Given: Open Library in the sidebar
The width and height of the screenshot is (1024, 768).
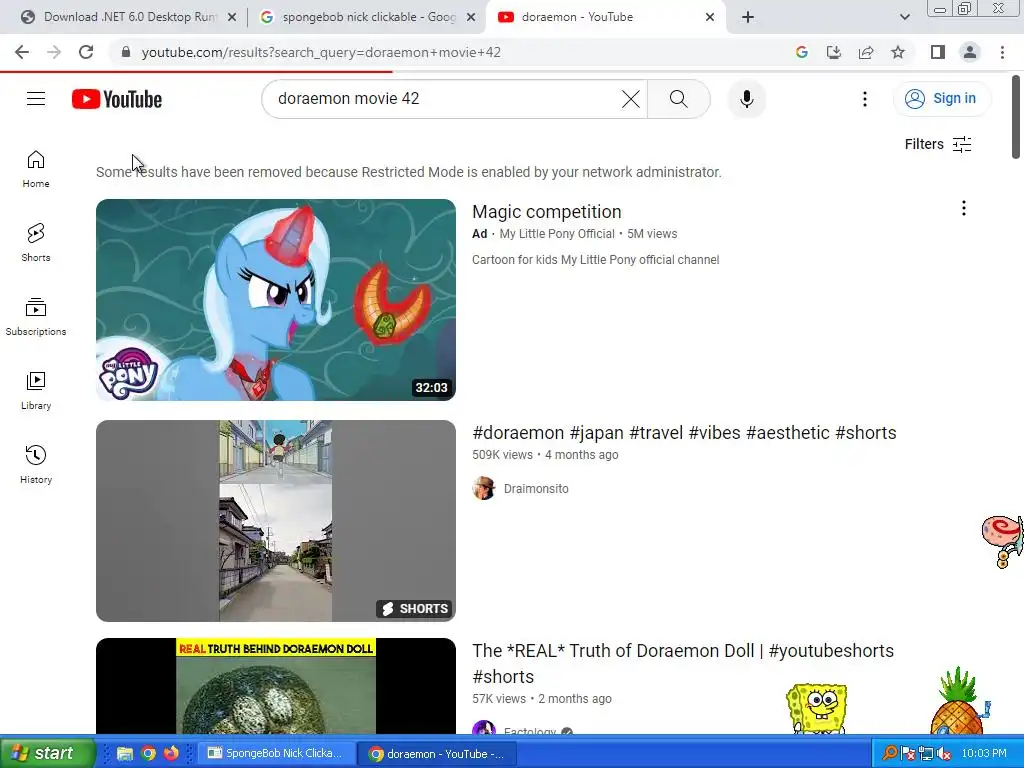Looking at the screenshot, I should coord(36,391).
